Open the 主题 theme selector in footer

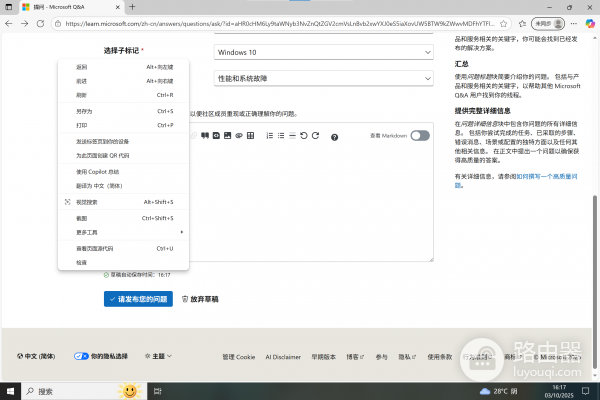pyautogui.click(x=158, y=356)
